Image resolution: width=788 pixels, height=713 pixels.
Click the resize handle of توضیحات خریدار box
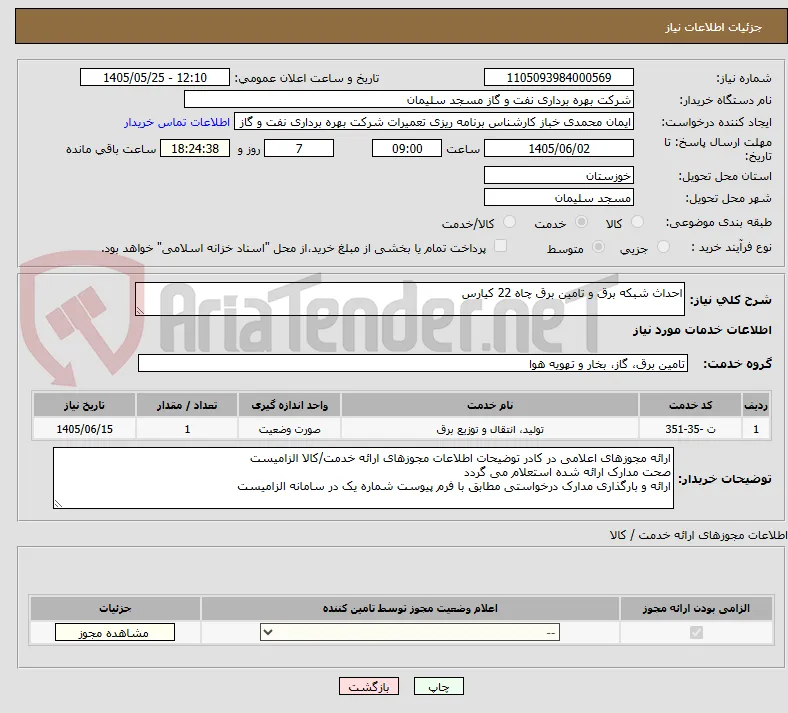click(x=58, y=503)
